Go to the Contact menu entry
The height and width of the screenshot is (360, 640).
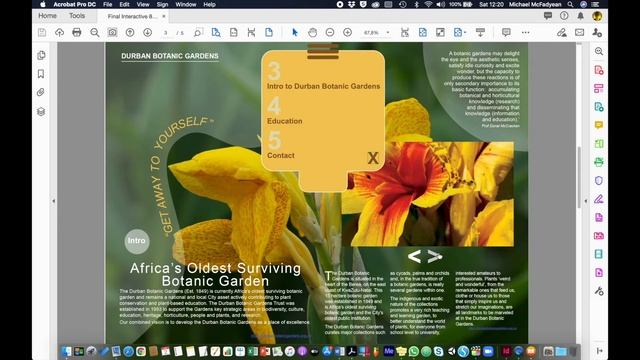click(x=280, y=155)
